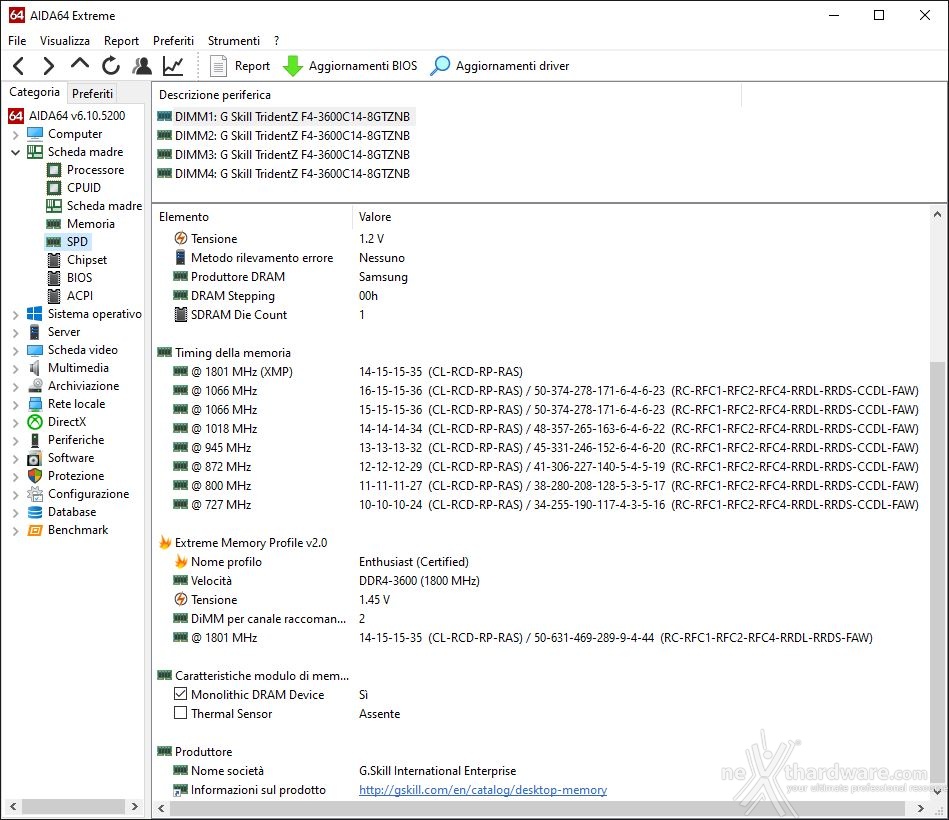Collapse the Scheda madre tree node
Image resolution: width=949 pixels, height=820 pixels.
click(16, 153)
